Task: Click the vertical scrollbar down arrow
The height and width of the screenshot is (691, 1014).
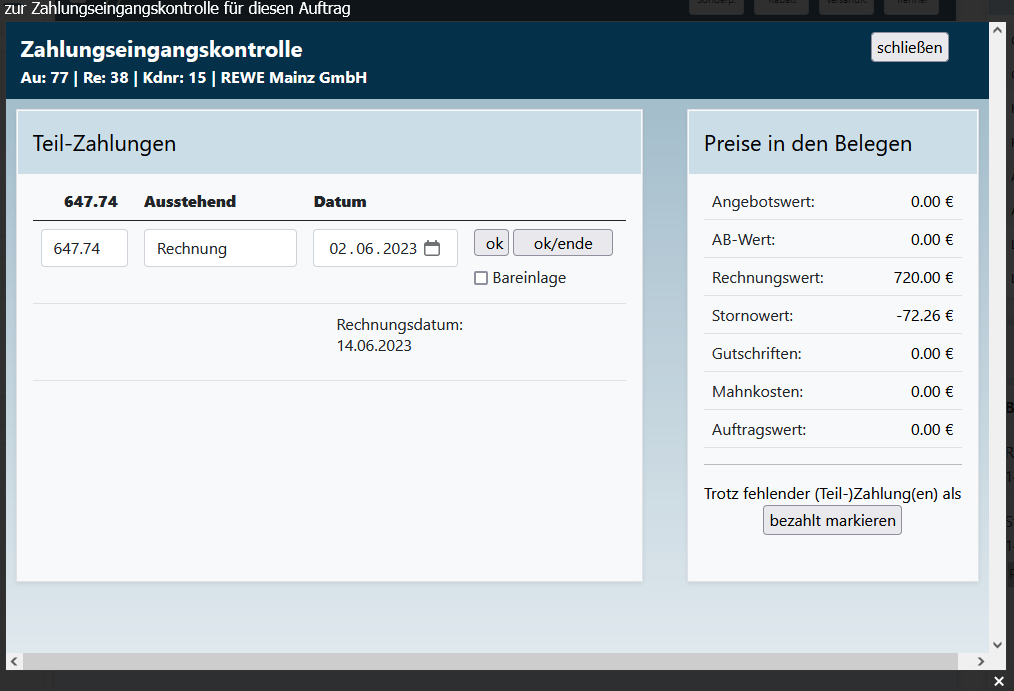Action: pos(997,644)
